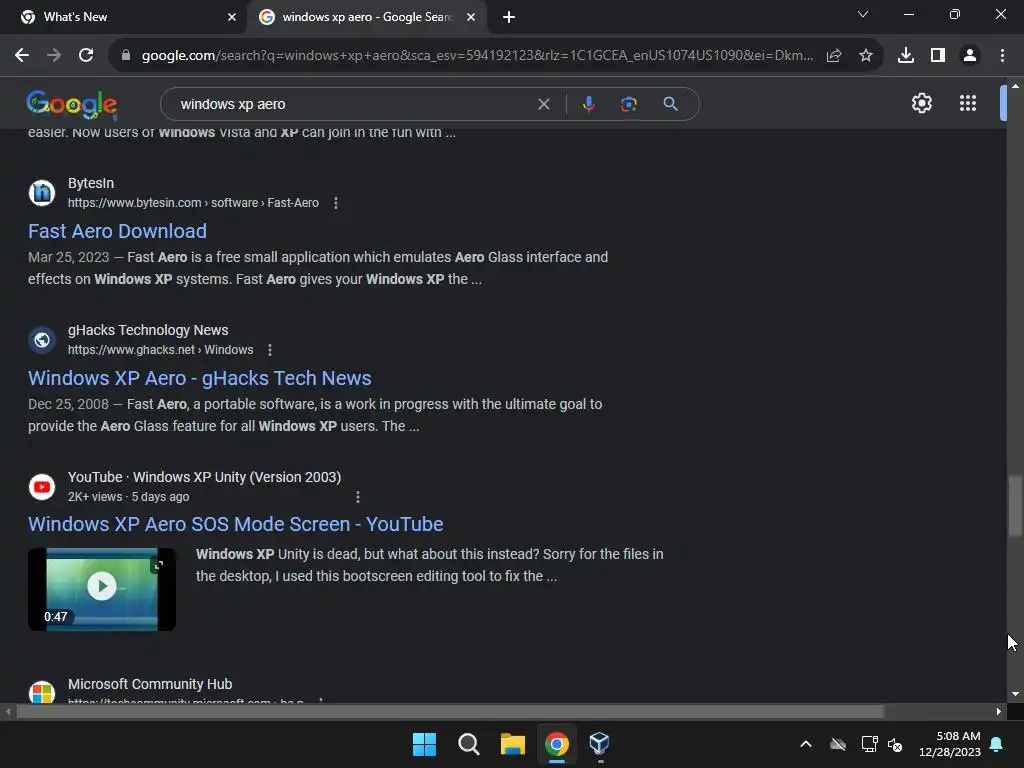The height and width of the screenshot is (768, 1024).
Task: Click the forward navigation arrow
Action: click(54, 56)
